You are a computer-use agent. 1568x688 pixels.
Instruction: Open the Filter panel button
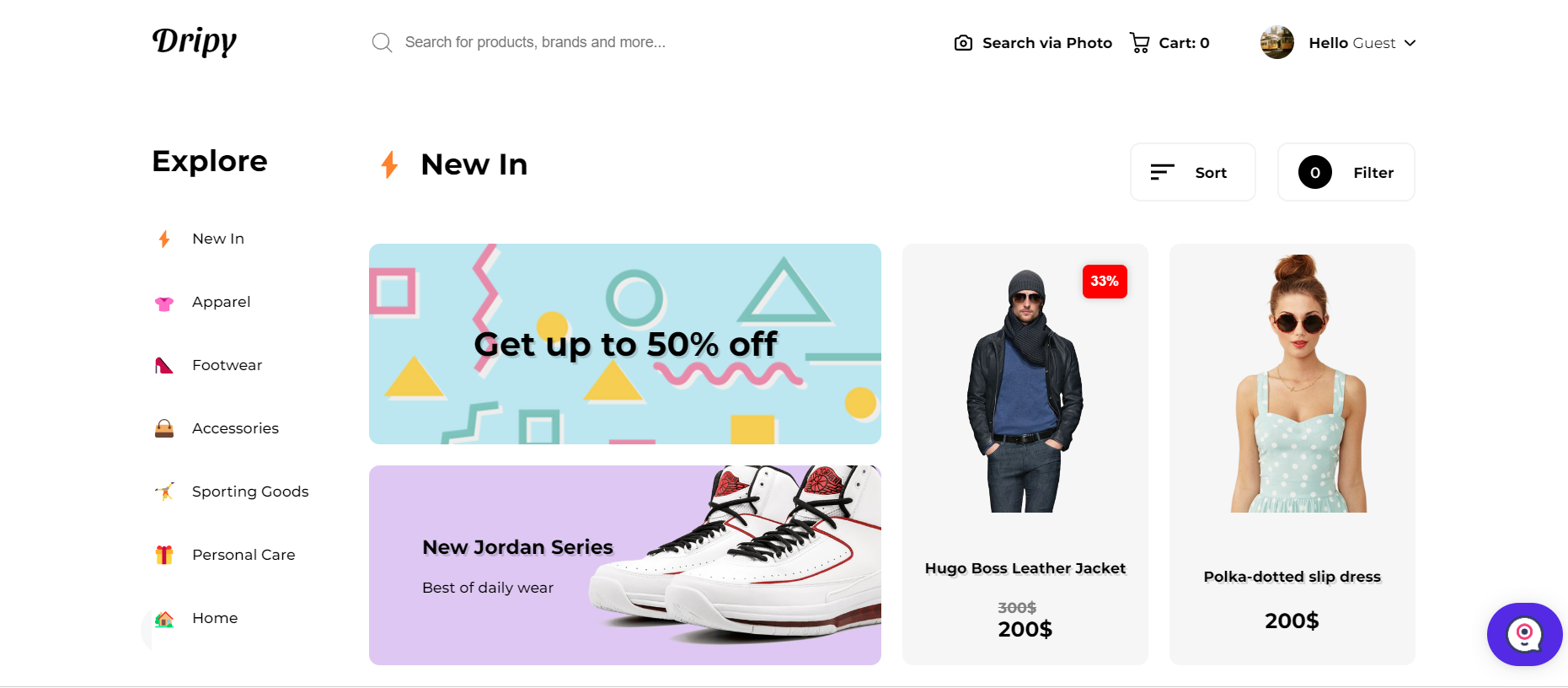pos(1346,172)
